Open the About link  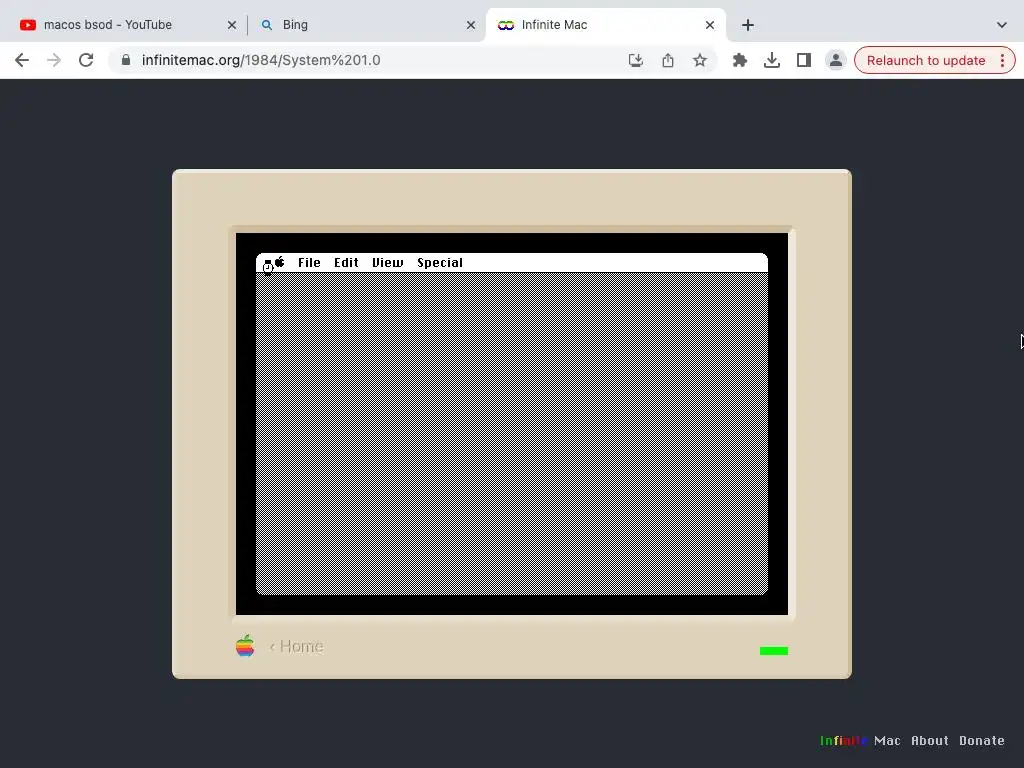(929, 741)
